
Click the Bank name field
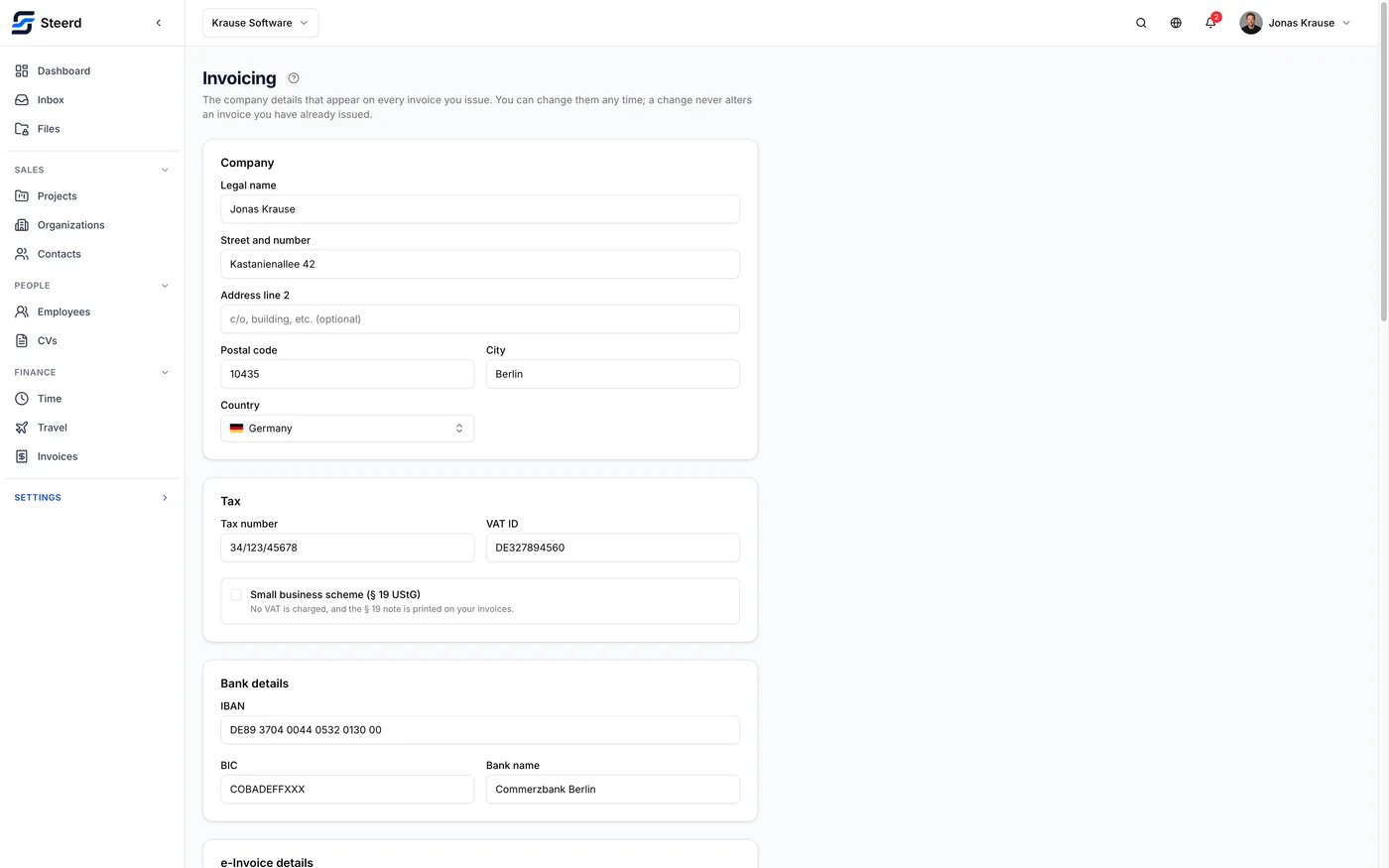point(613,790)
